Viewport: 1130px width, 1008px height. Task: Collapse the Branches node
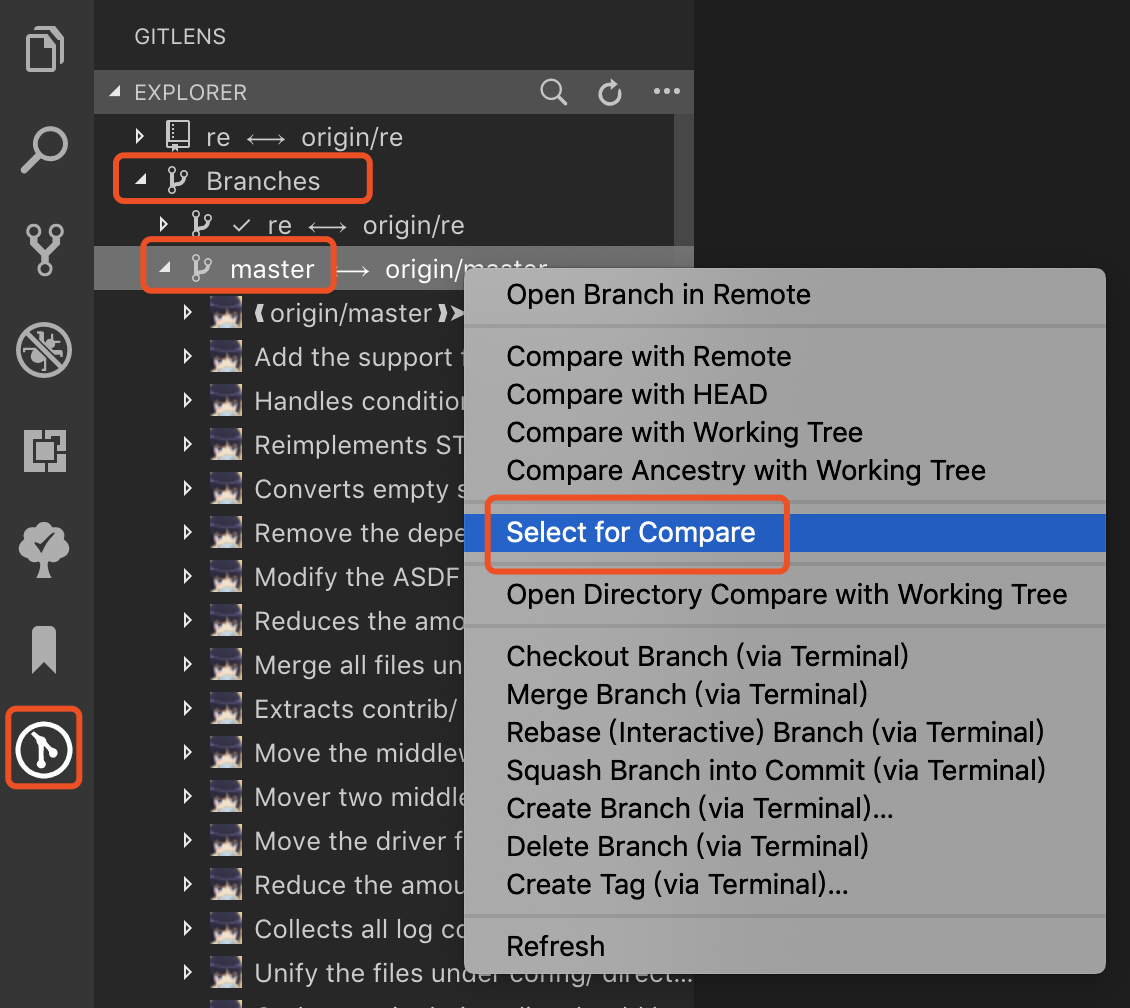tap(141, 180)
